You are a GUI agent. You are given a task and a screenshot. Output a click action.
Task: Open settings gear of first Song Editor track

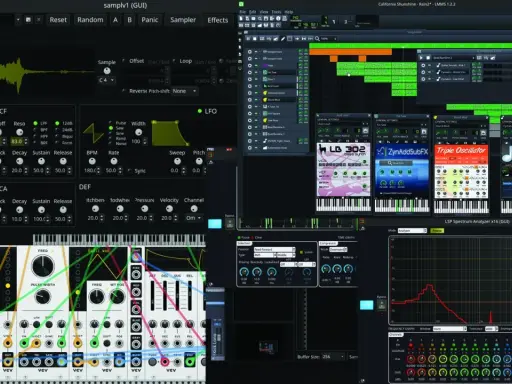click(250, 52)
